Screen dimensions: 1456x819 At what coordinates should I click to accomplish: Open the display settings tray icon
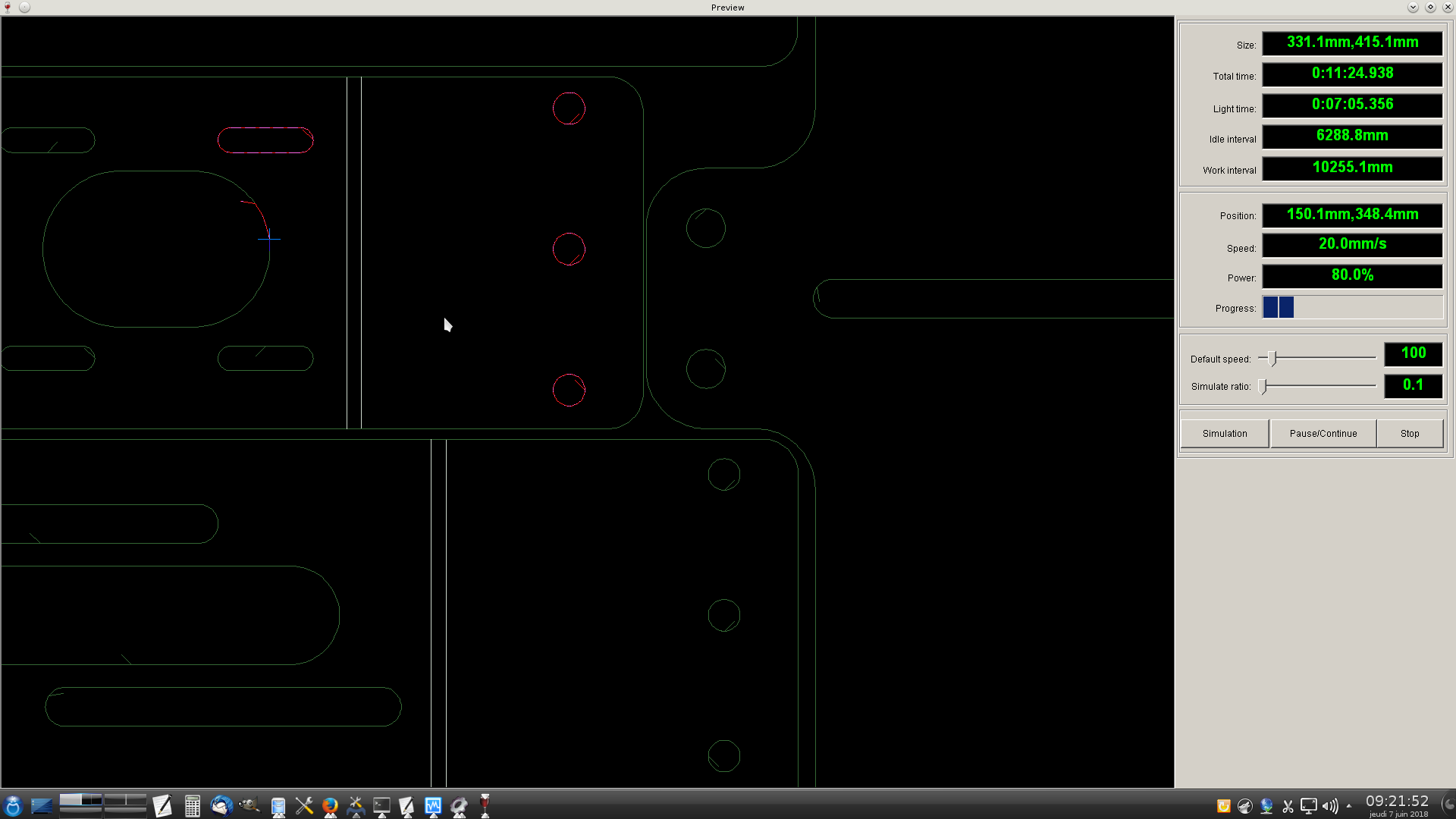click(1309, 805)
